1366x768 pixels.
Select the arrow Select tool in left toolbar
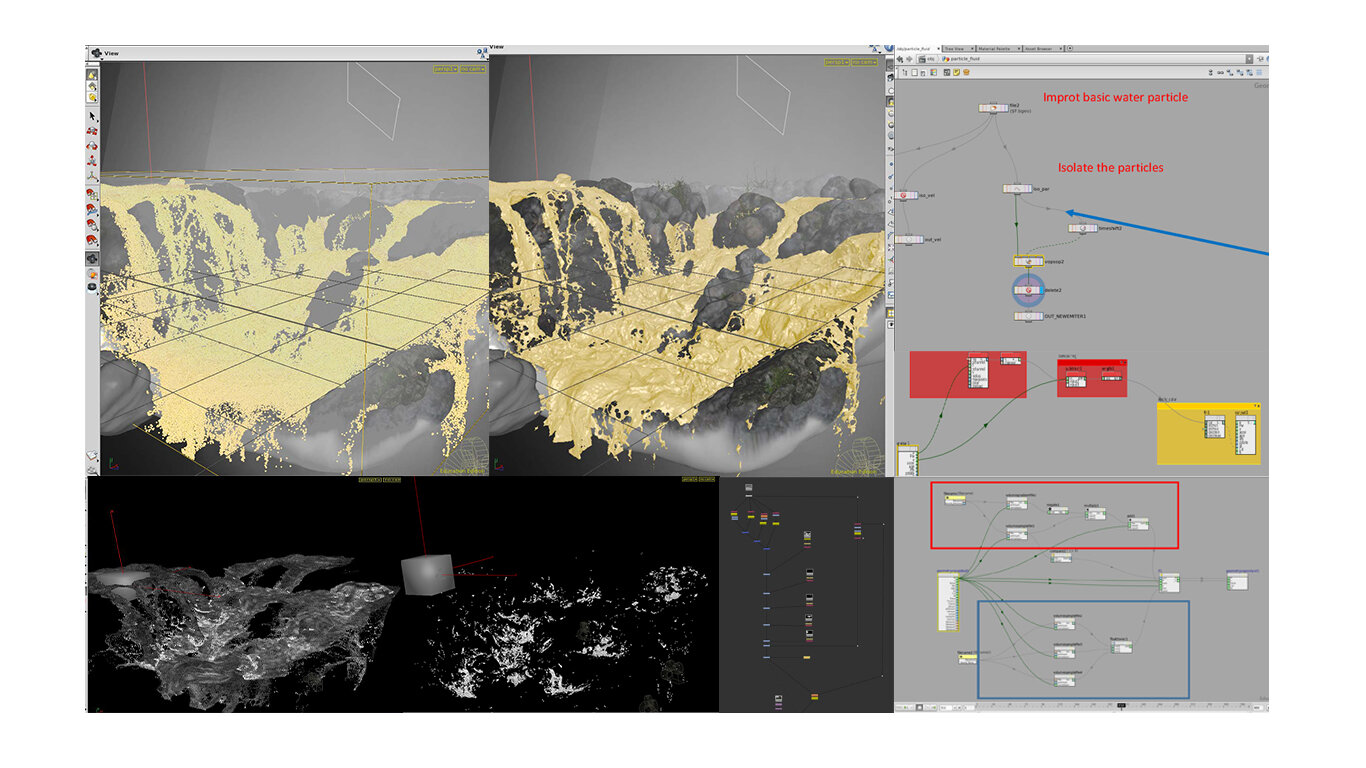(x=92, y=116)
